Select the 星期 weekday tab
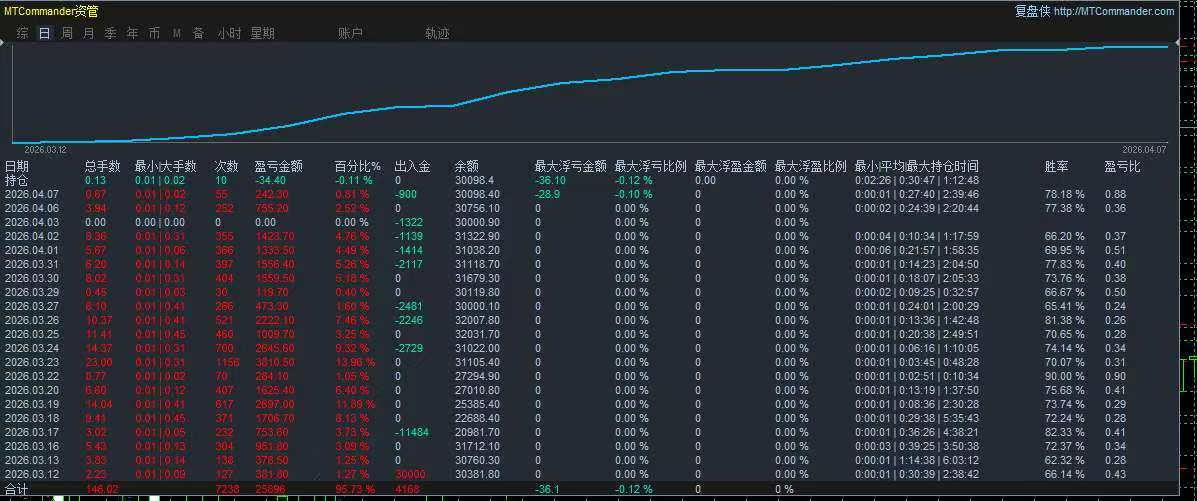The width and height of the screenshot is (1197, 501). point(263,34)
